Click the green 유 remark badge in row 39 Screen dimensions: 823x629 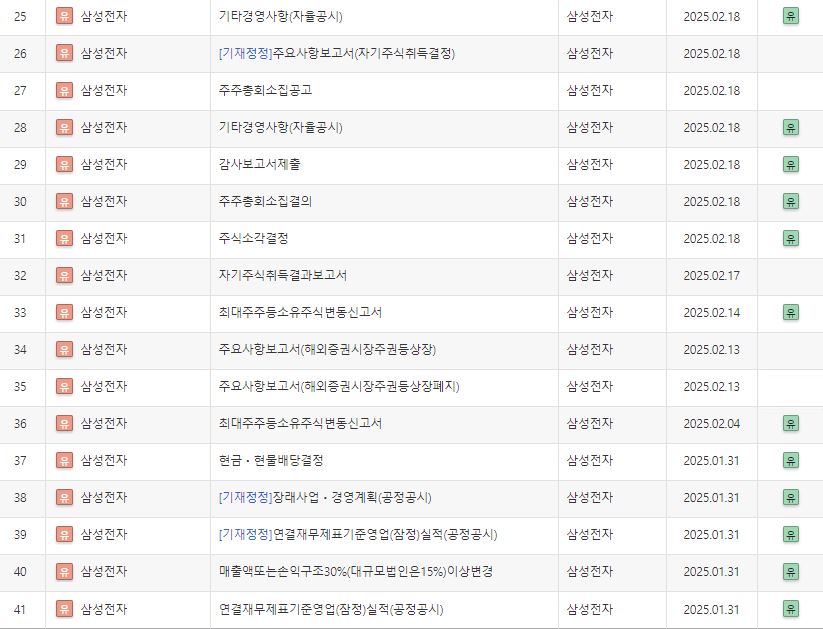(x=790, y=534)
